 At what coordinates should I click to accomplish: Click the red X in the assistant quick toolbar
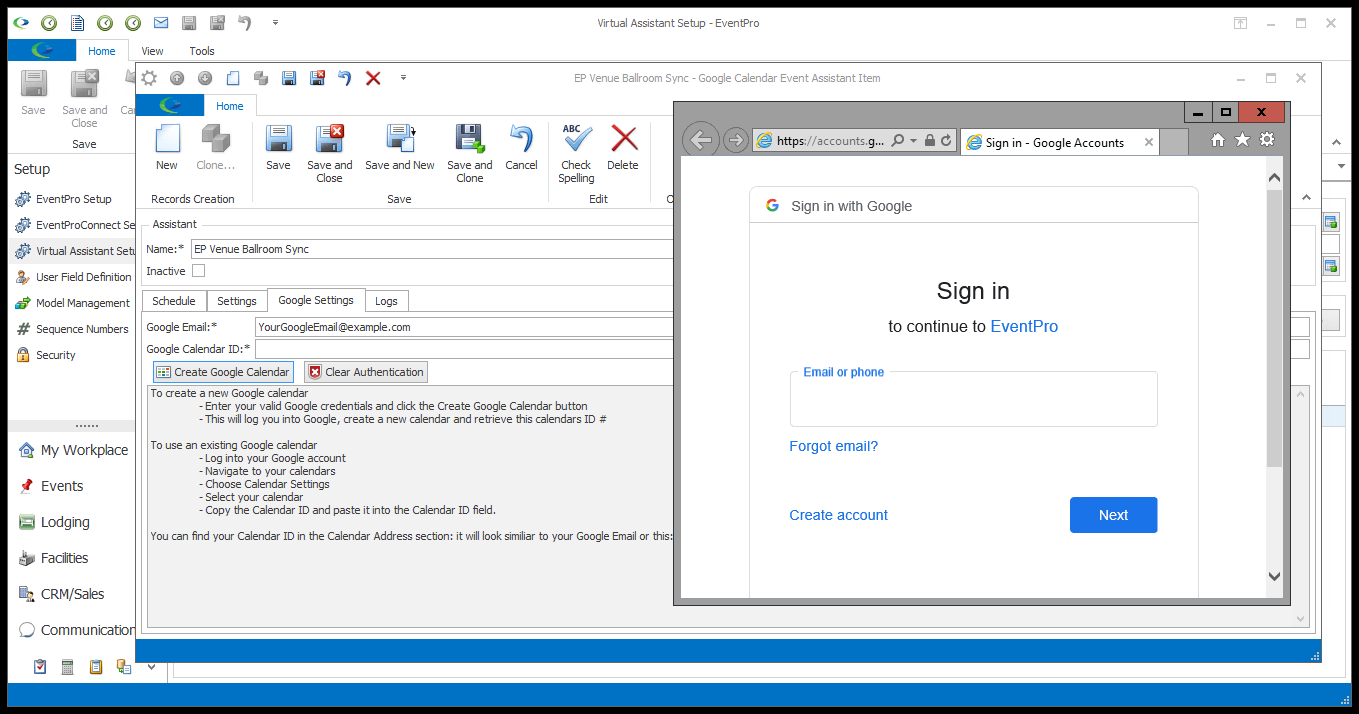pyautogui.click(x=373, y=78)
